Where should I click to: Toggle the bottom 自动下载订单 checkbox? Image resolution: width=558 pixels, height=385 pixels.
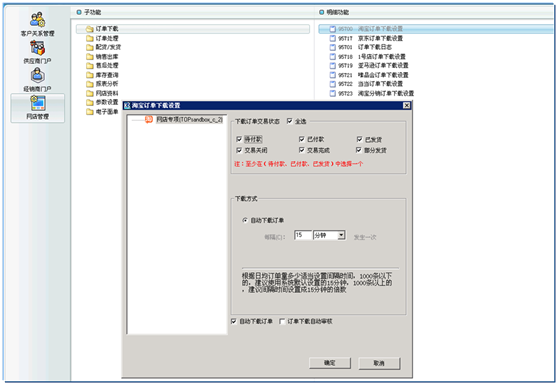tap(234, 321)
